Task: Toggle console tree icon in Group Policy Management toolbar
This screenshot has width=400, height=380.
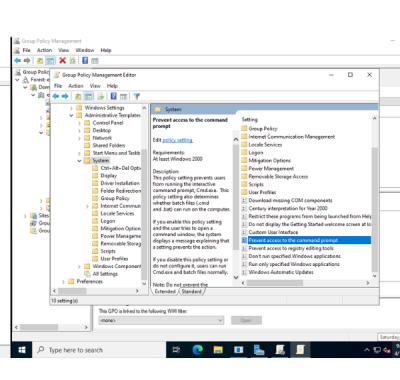Action: click(x=50, y=60)
